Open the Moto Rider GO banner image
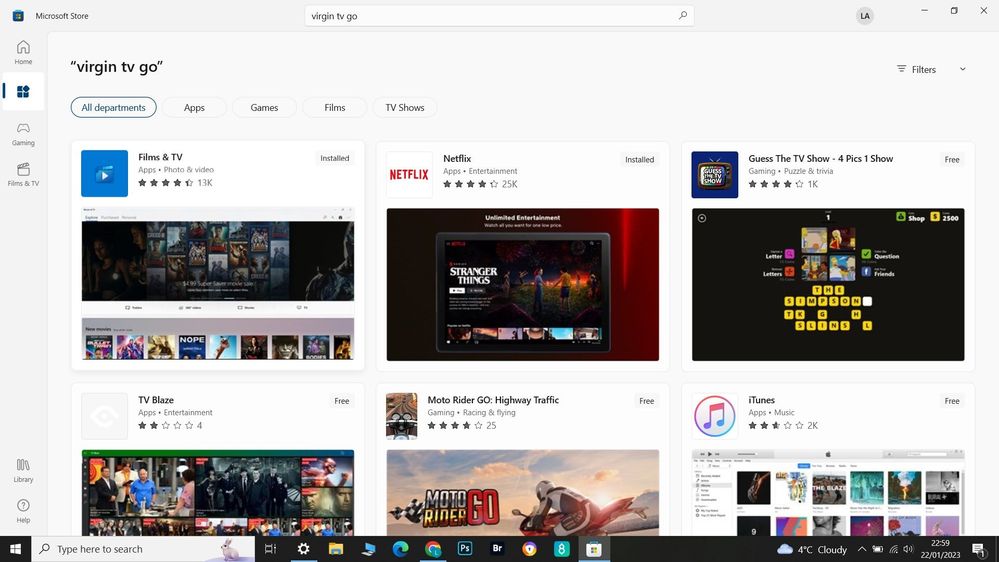Screen dimensions: 999x562 click(x=522, y=493)
